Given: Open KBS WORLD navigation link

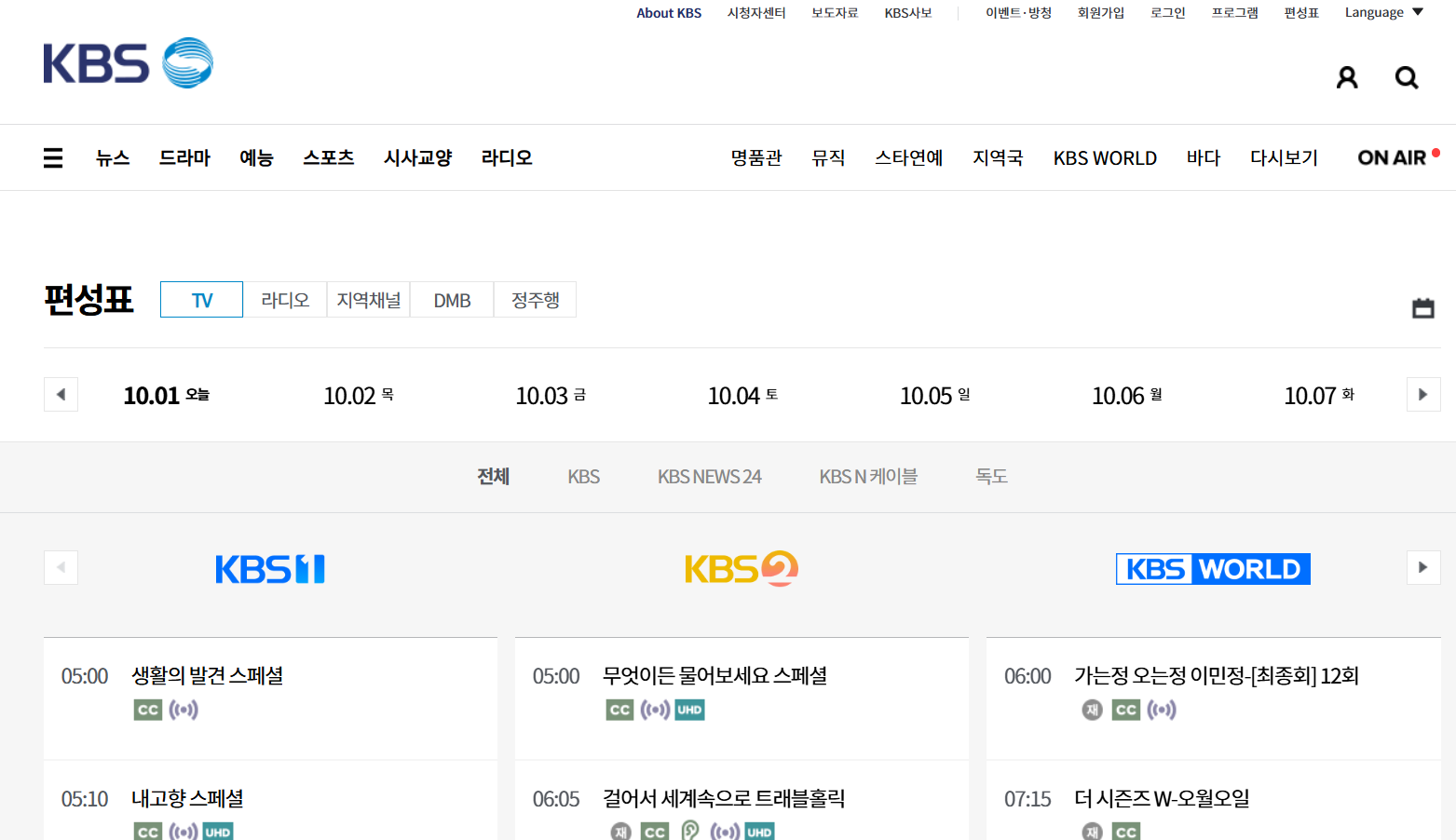Looking at the screenshot, I should (x=1105, y=158).
